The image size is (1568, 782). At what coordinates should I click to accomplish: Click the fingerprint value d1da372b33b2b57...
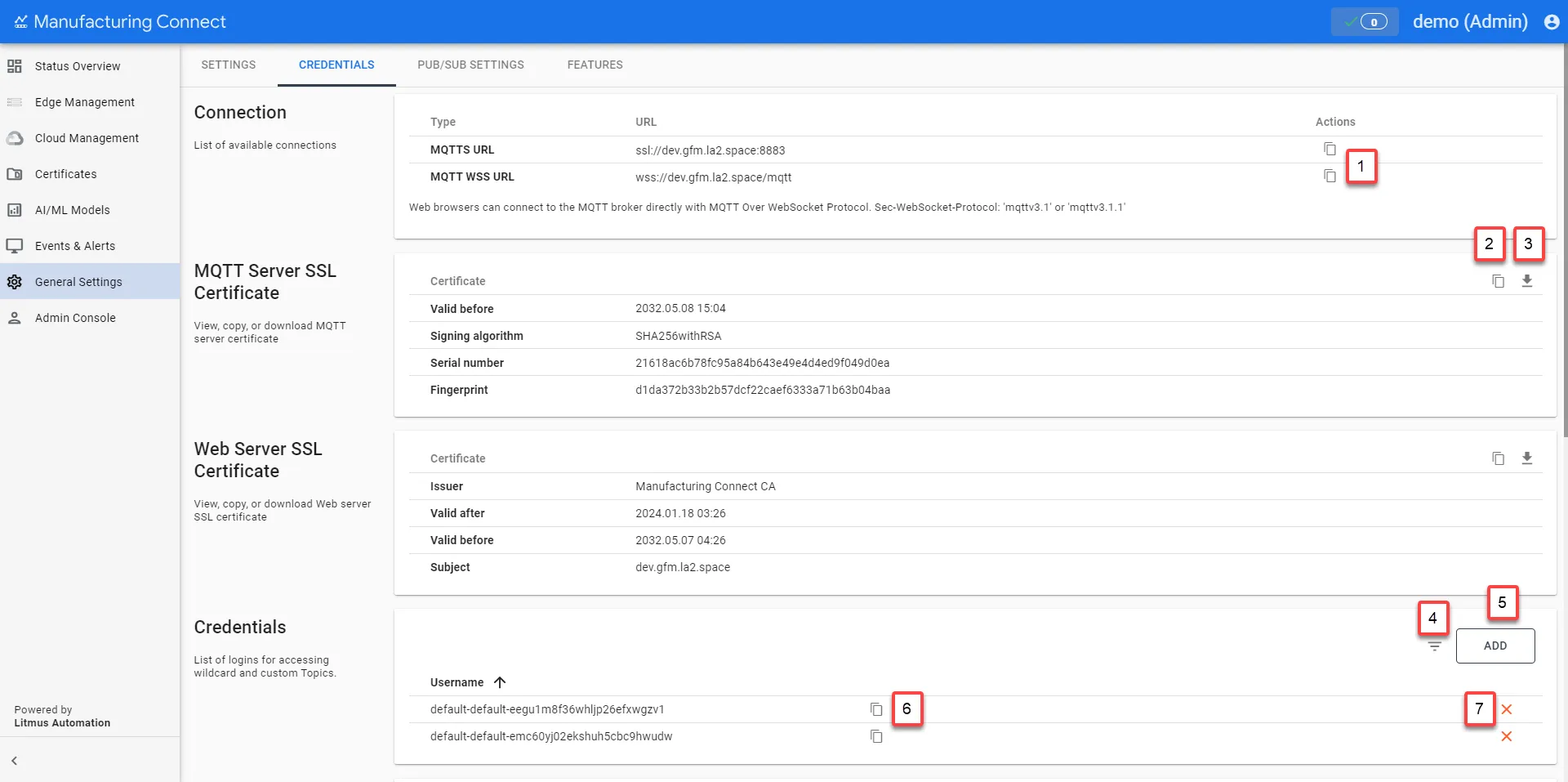(x=763, y=390)
